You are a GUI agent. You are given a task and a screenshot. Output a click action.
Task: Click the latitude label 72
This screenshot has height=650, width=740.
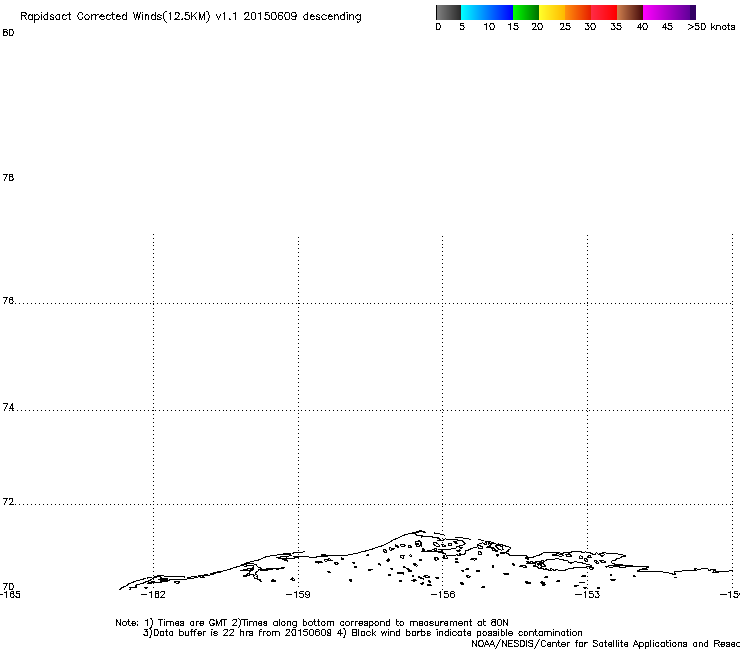tap(8, 501)
